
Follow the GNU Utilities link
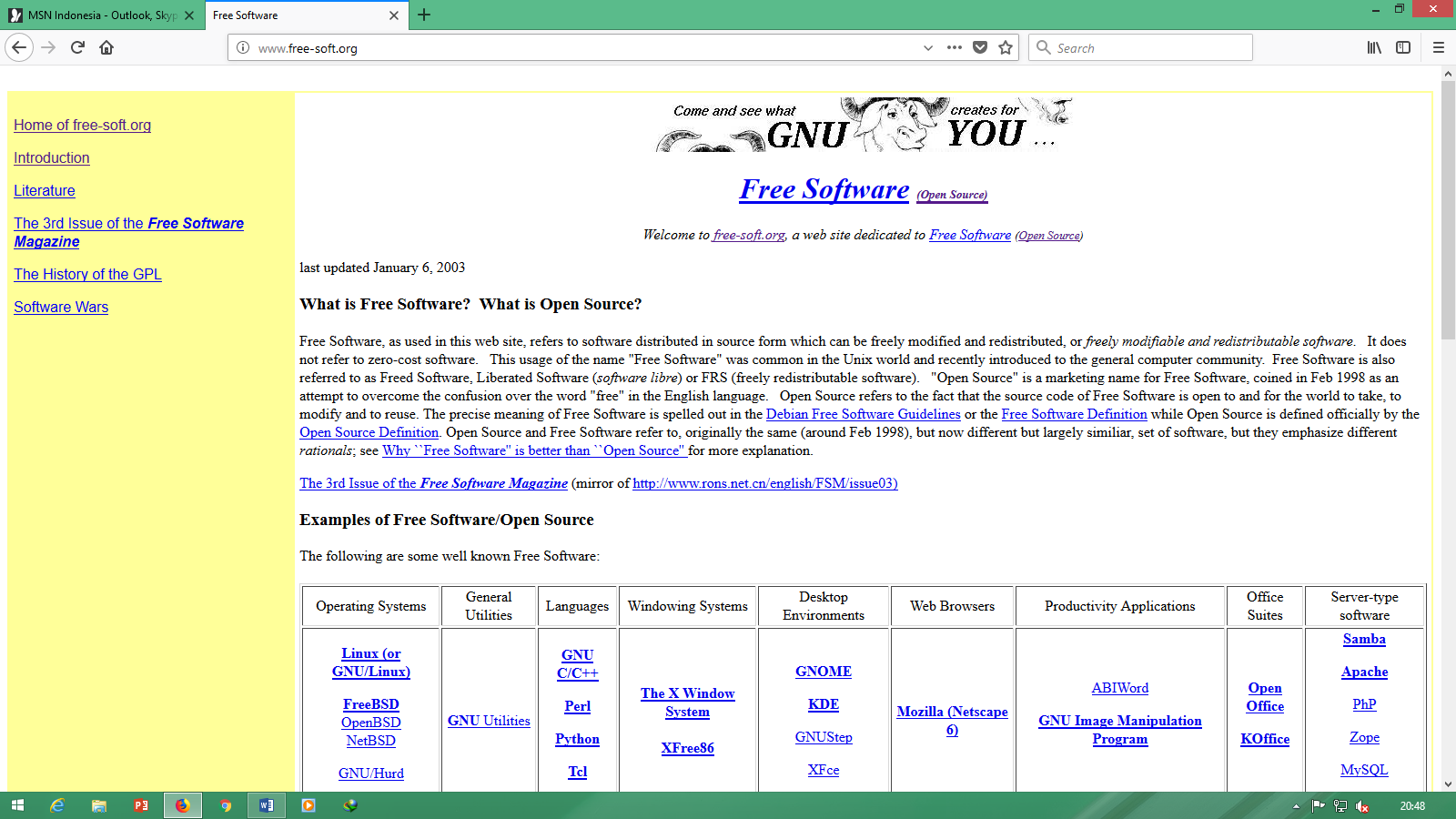[x=489, y=721]
